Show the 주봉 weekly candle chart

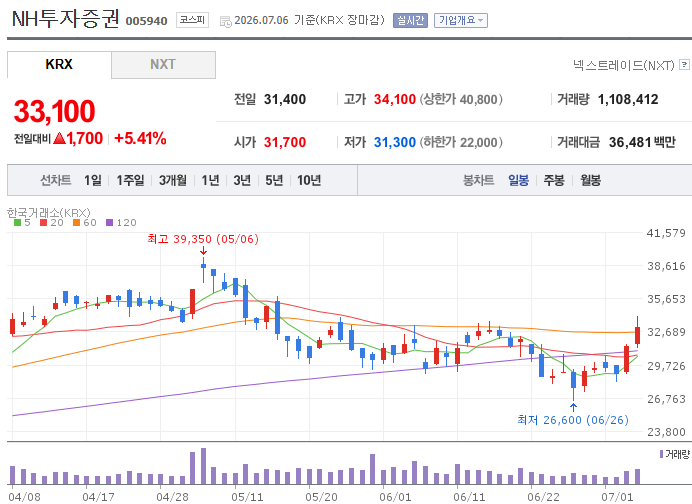coord(554,180)
